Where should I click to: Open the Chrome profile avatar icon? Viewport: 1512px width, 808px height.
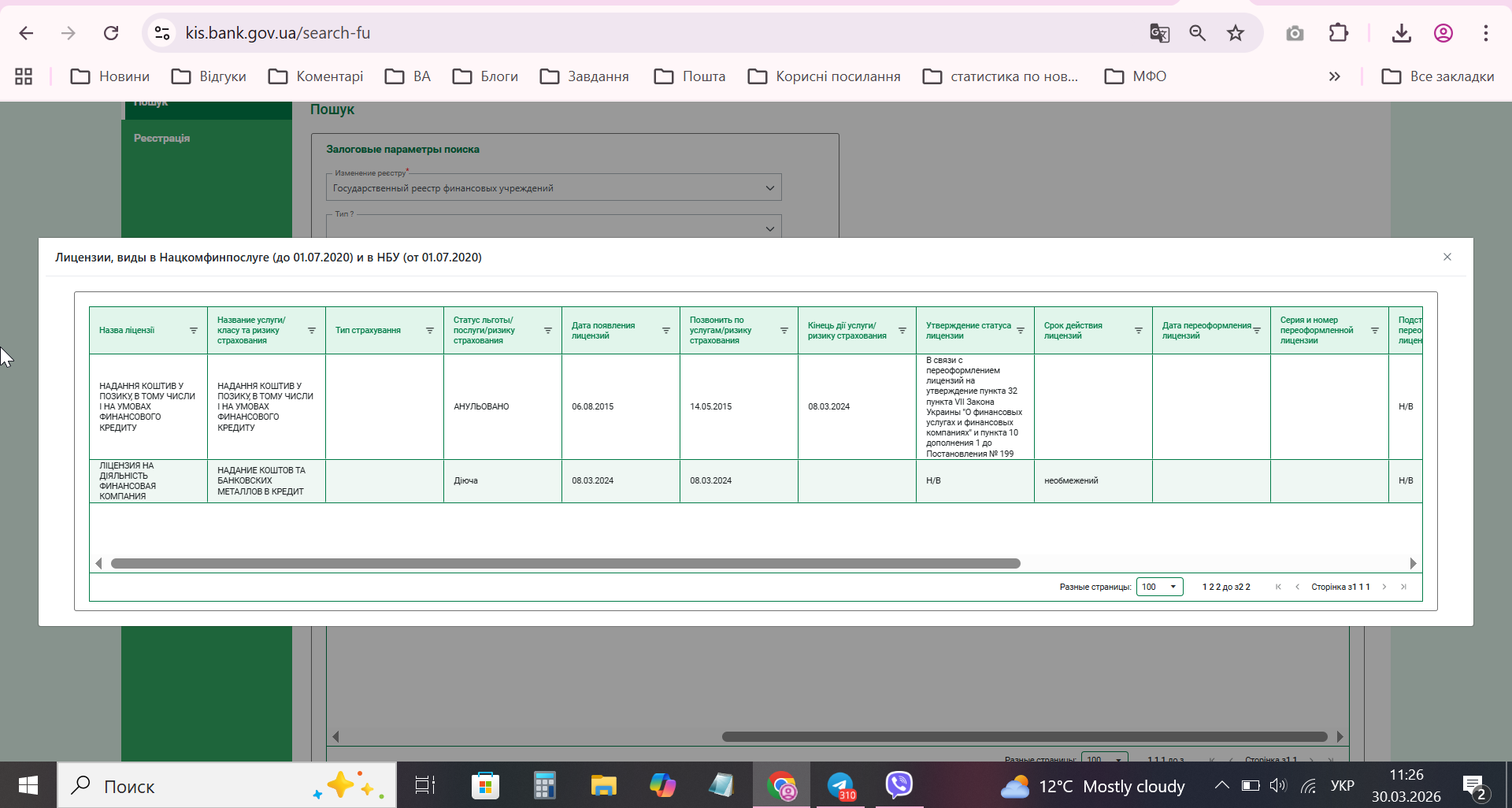[1443, 33]
